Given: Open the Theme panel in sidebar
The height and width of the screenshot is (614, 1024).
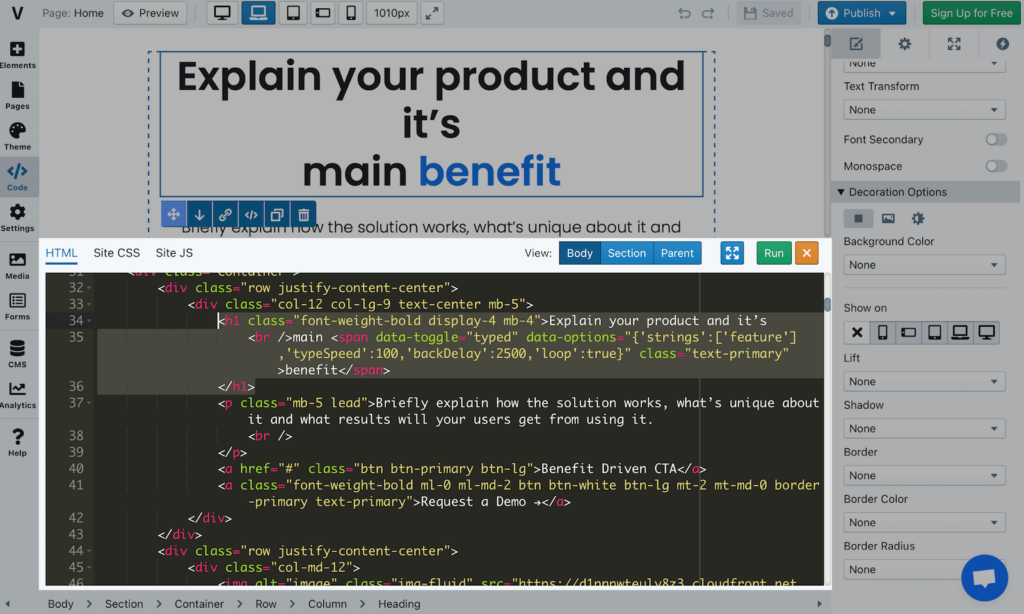Looking at the screenshot, I should [x=17, y=136].
